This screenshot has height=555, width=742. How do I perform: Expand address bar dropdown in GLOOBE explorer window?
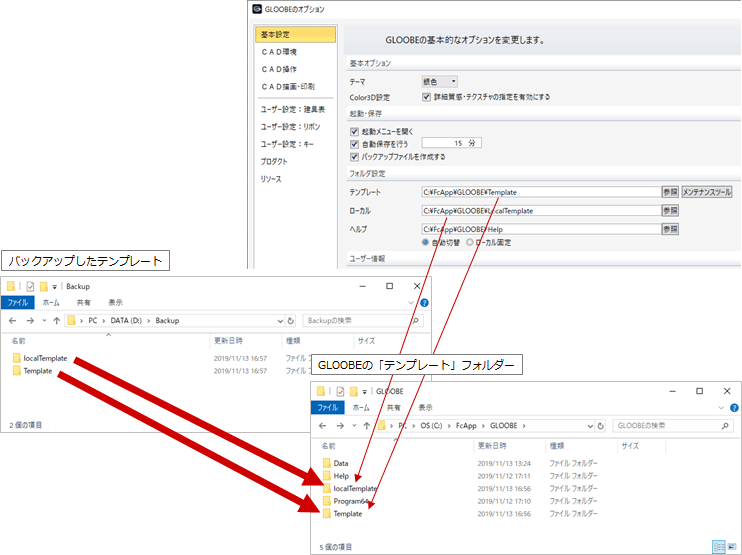click(590, 426)
